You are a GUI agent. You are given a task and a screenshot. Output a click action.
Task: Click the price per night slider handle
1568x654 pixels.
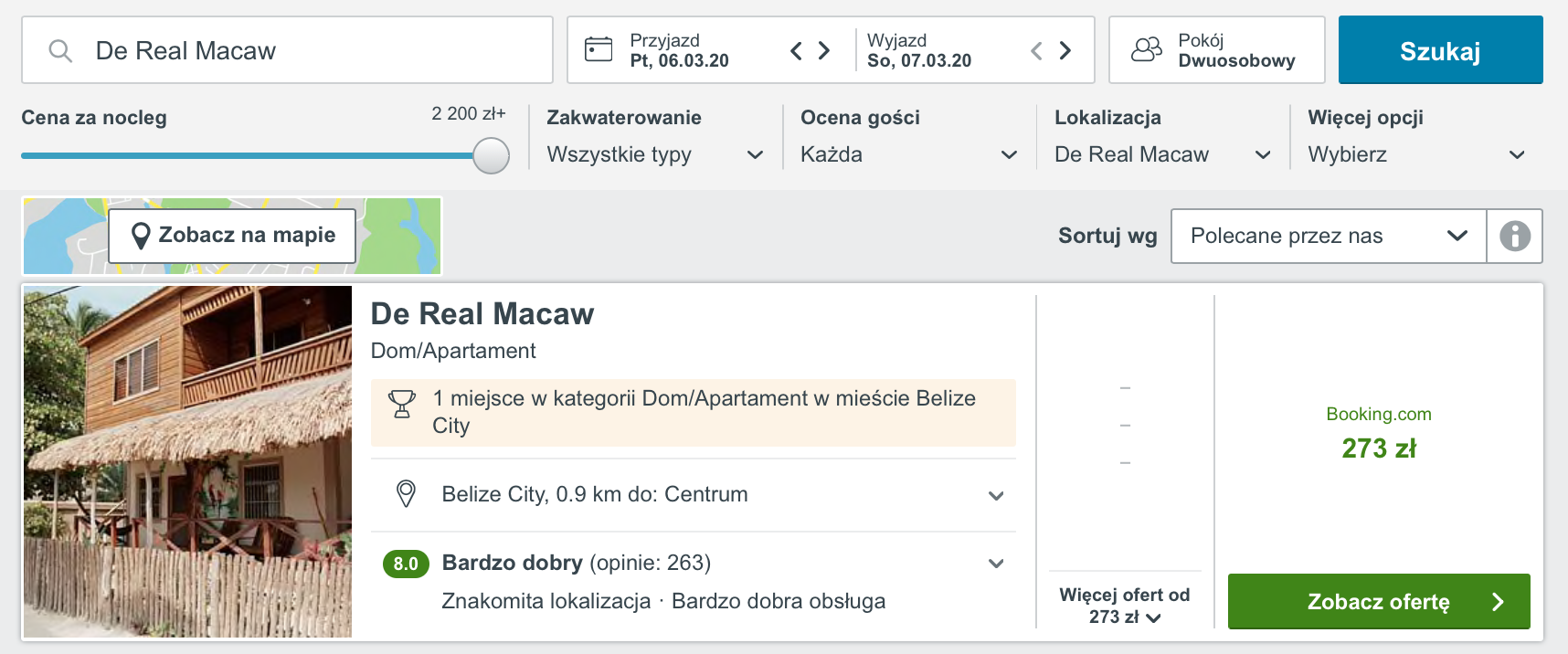pyautogui.click(x=491, y=155)
